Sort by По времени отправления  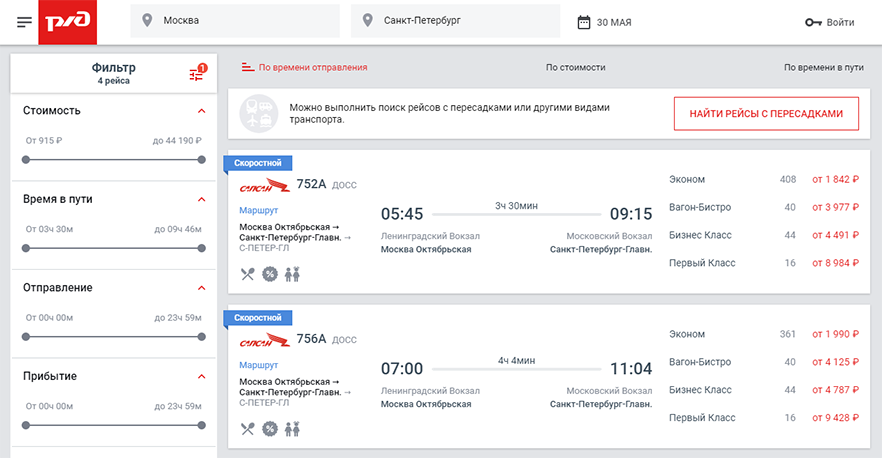click(304, 68)
